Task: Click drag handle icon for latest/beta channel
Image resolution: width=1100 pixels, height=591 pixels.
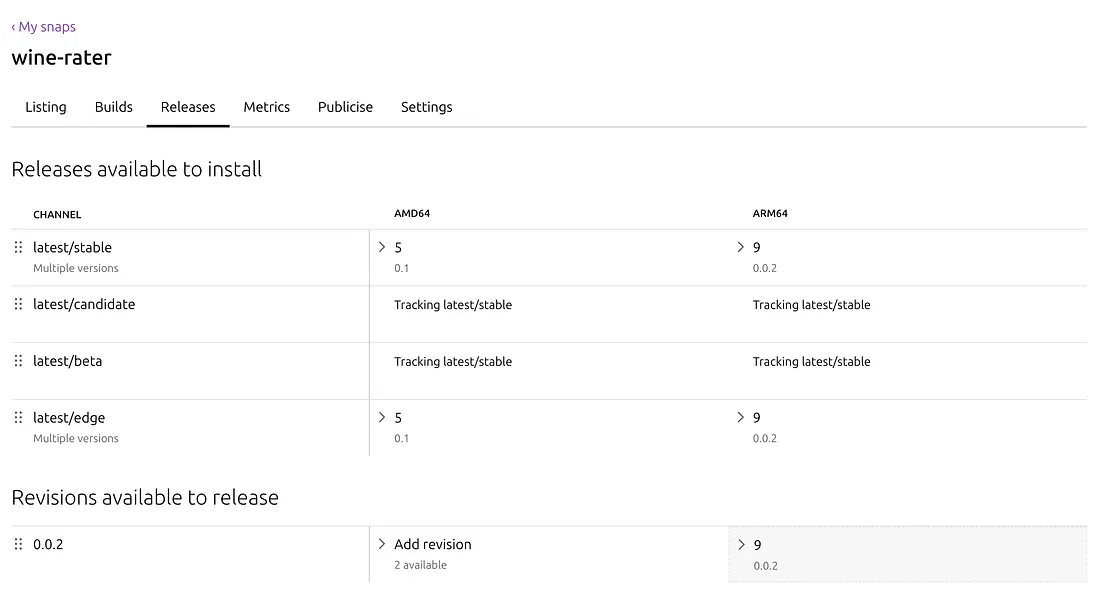Action: [18, 361]
